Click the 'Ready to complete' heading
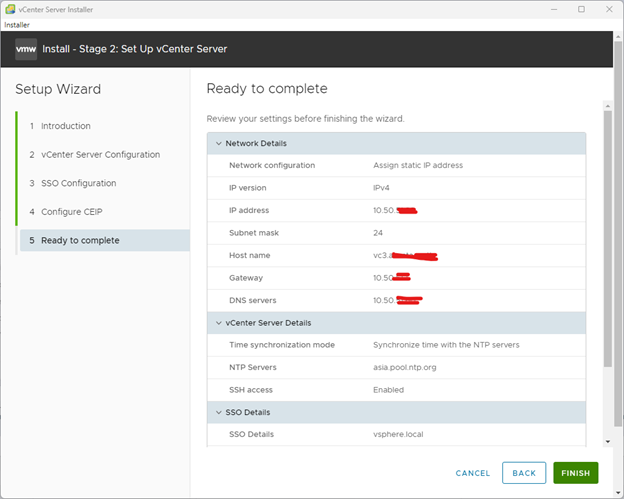 pos(267,88)
